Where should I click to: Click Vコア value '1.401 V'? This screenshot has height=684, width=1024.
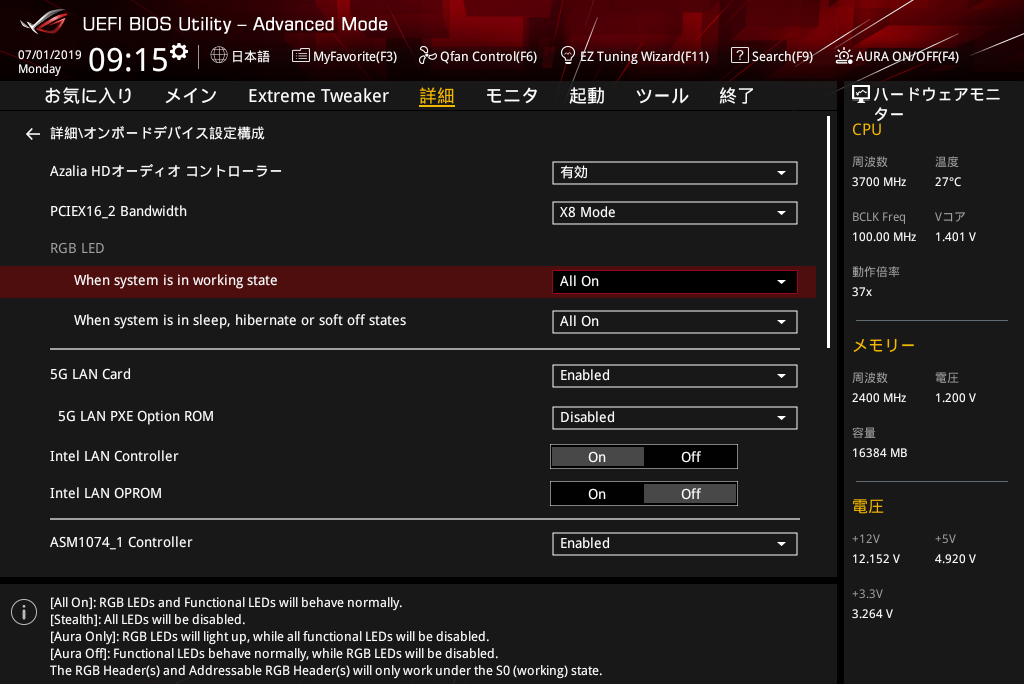click(955, 237)
